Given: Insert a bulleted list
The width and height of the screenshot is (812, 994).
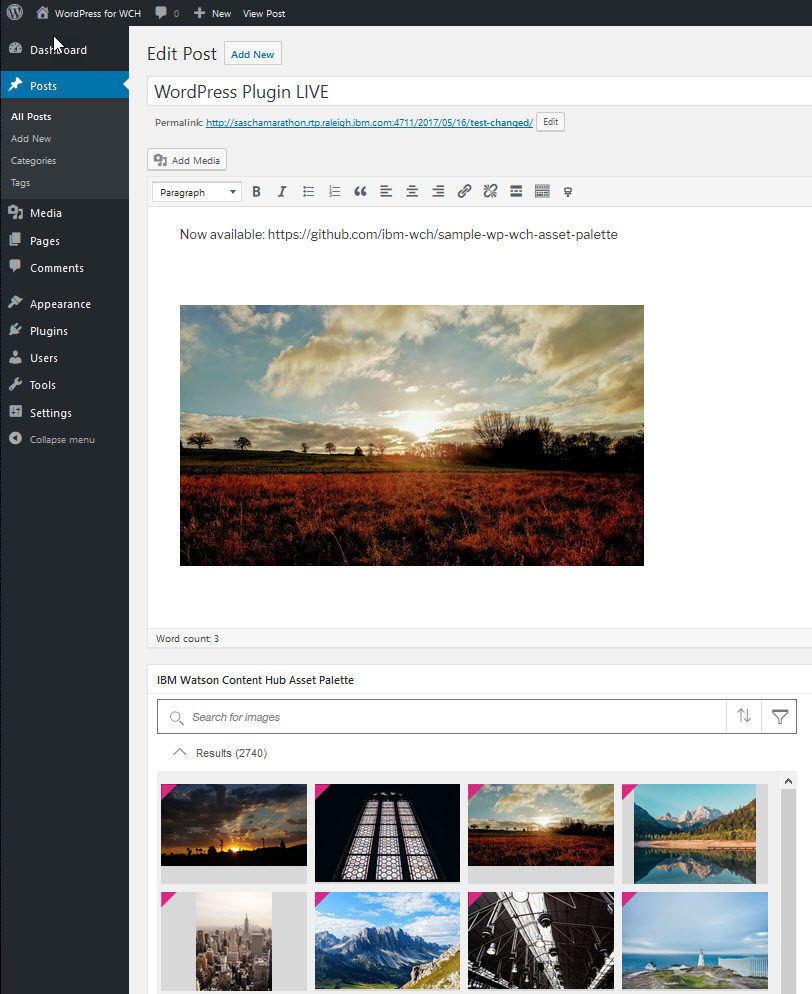Looking at the screenshot, I should (x=308, y=191).
